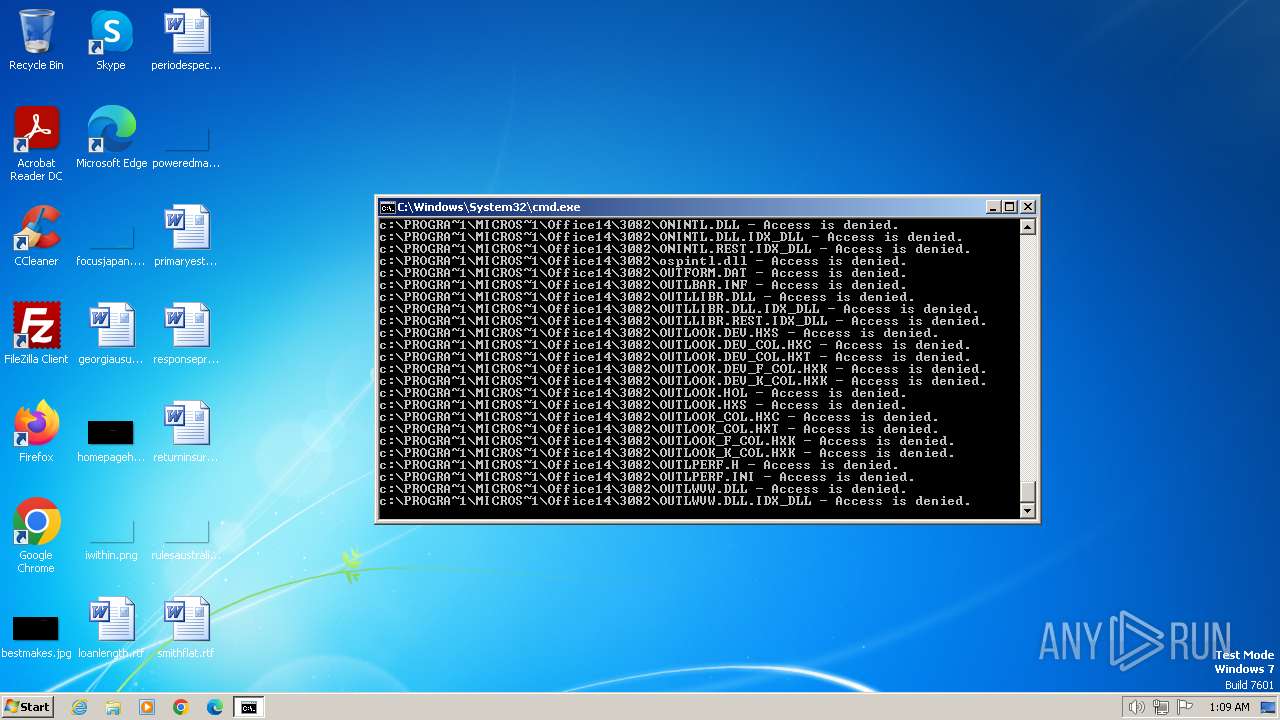Open the Start menu

pyautogui.click(x=28, y=707)
